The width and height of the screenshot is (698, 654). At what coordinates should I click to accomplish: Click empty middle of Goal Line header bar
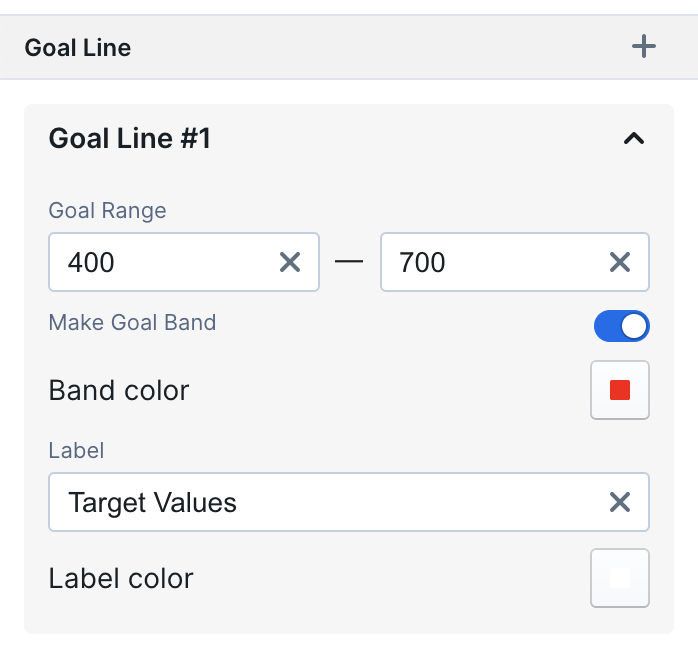380,47
